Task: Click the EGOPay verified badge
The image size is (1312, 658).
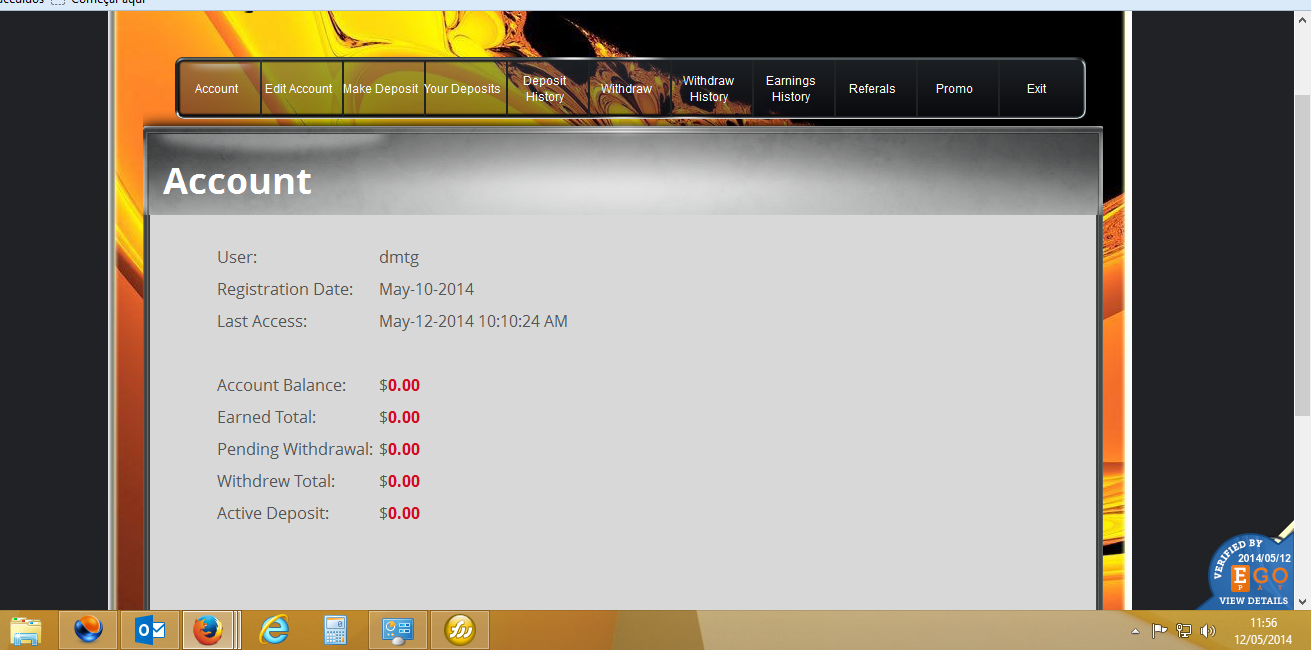Action: point(1253,574)
